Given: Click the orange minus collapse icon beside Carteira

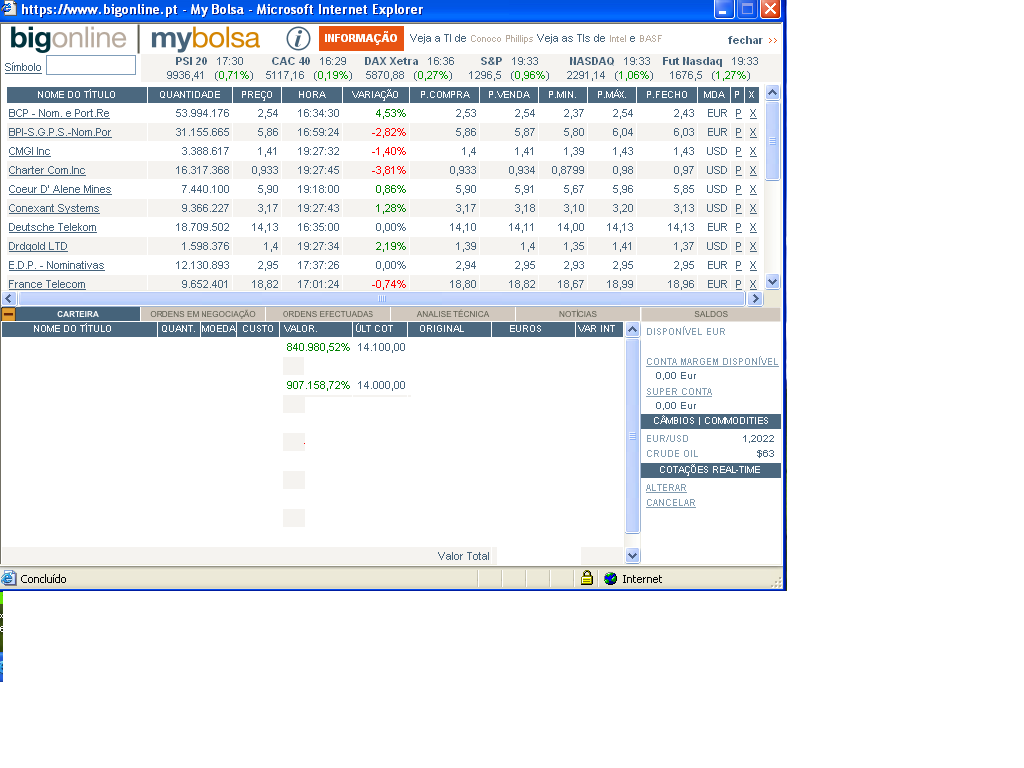Looking at the screenshot, I should 8,314.
